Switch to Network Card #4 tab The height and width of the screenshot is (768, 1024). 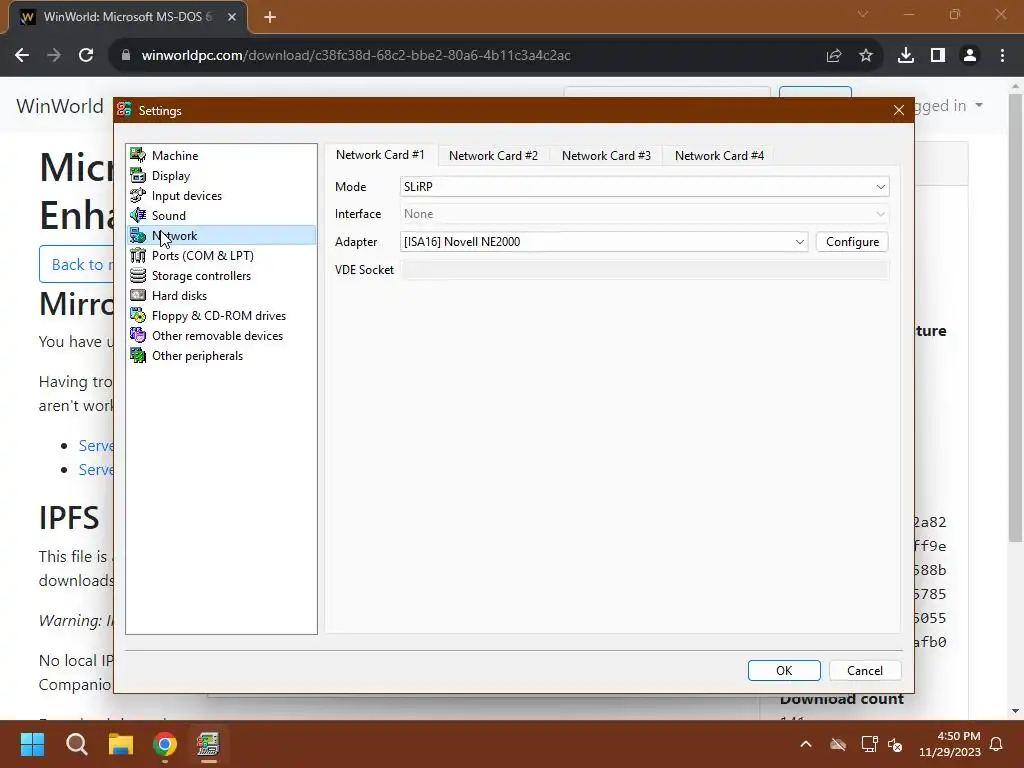[719, 155]
